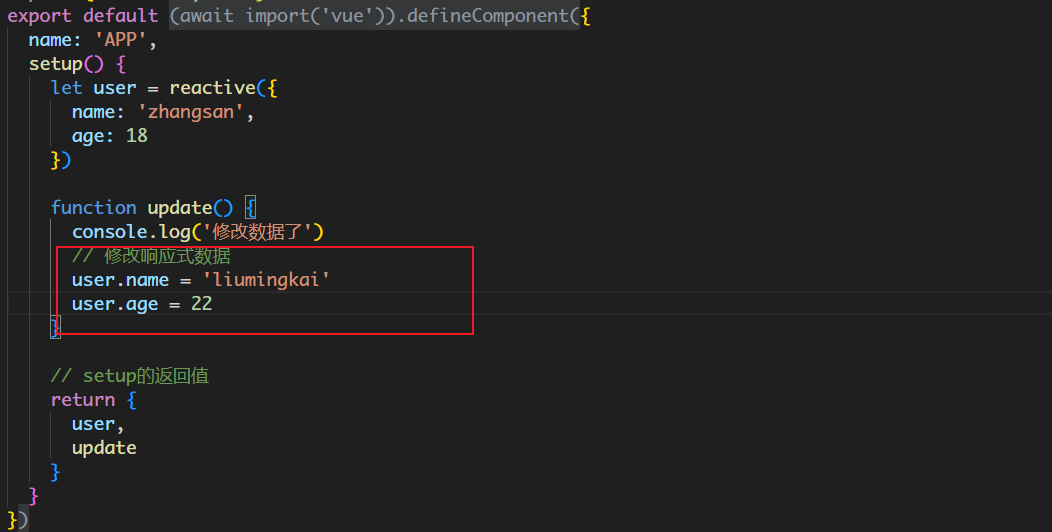Click the comment '// setup的返回值'
The height and width of the screenshot is (532, 1052).
point(130,376)
